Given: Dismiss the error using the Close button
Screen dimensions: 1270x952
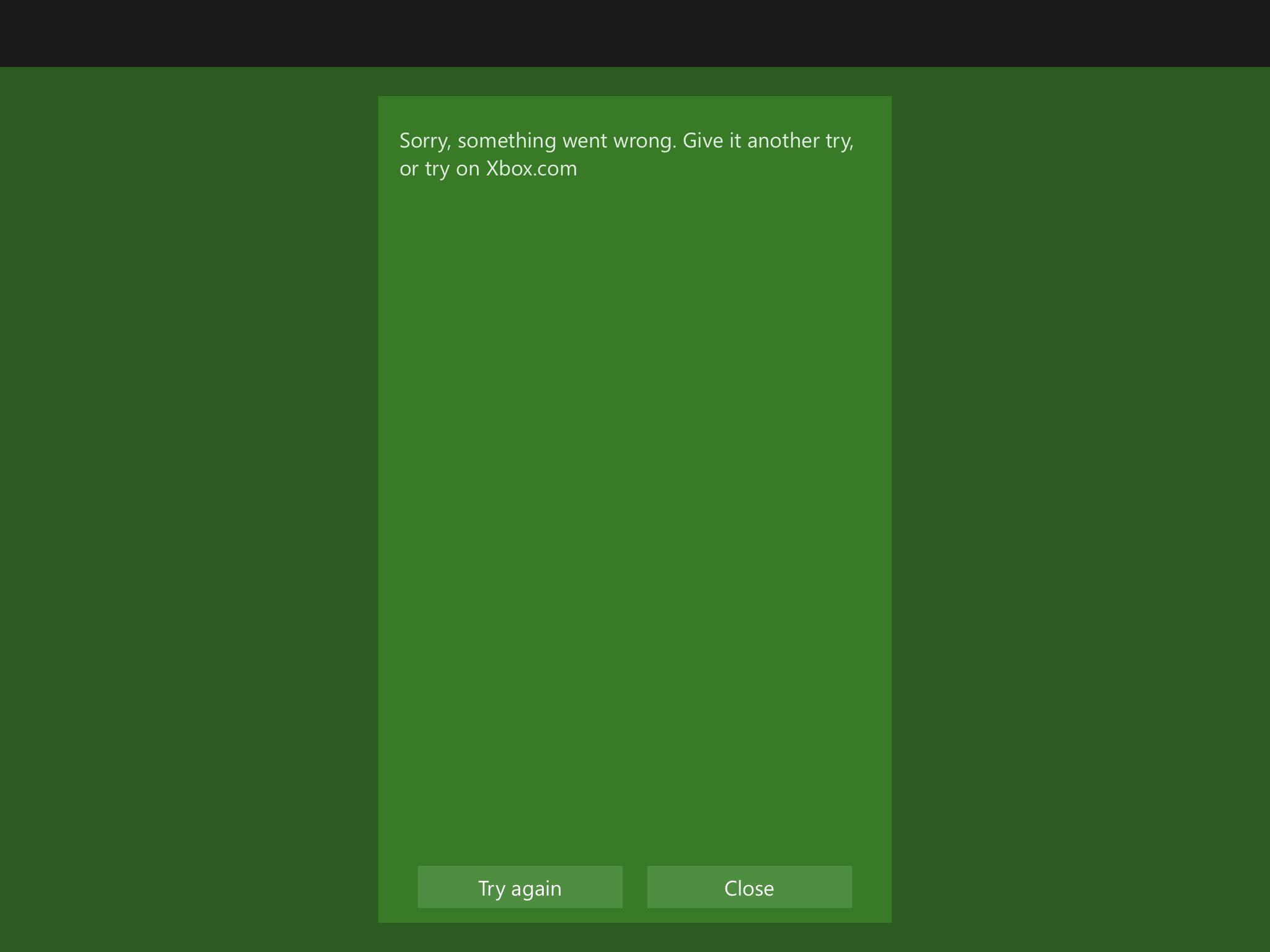Looking at the screenshot, I should [749, 887].
